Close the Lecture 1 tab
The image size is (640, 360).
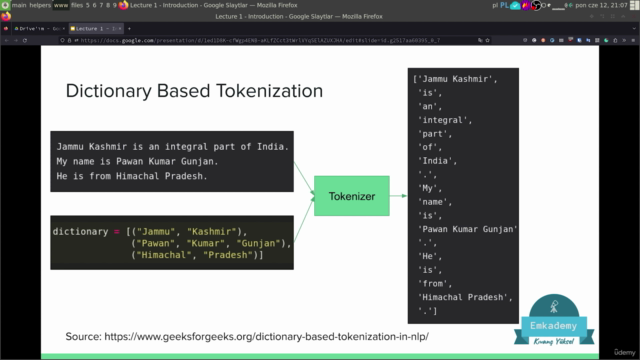tap(120, 29)
